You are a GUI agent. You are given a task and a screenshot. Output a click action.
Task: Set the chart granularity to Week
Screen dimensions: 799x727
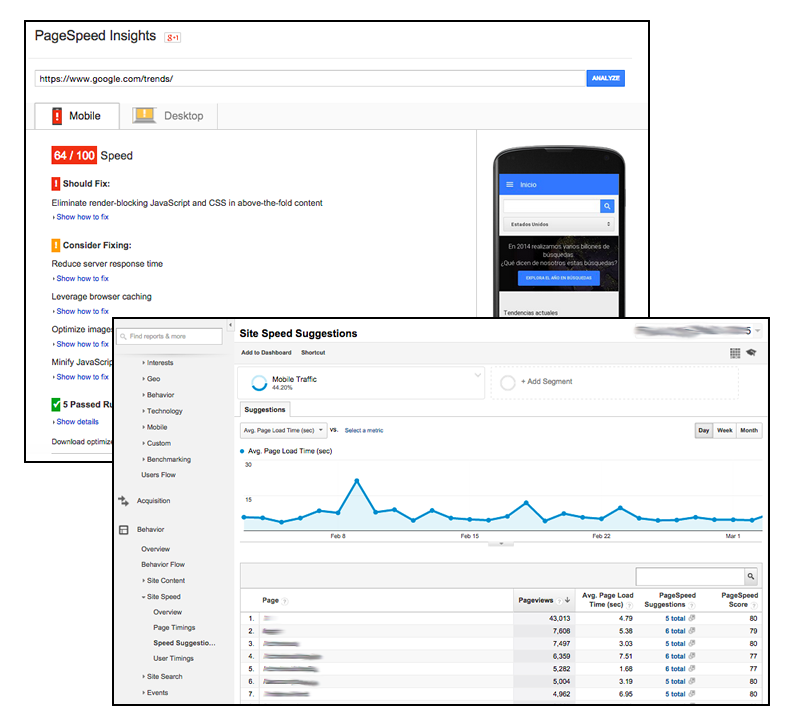tap(725, 430)
